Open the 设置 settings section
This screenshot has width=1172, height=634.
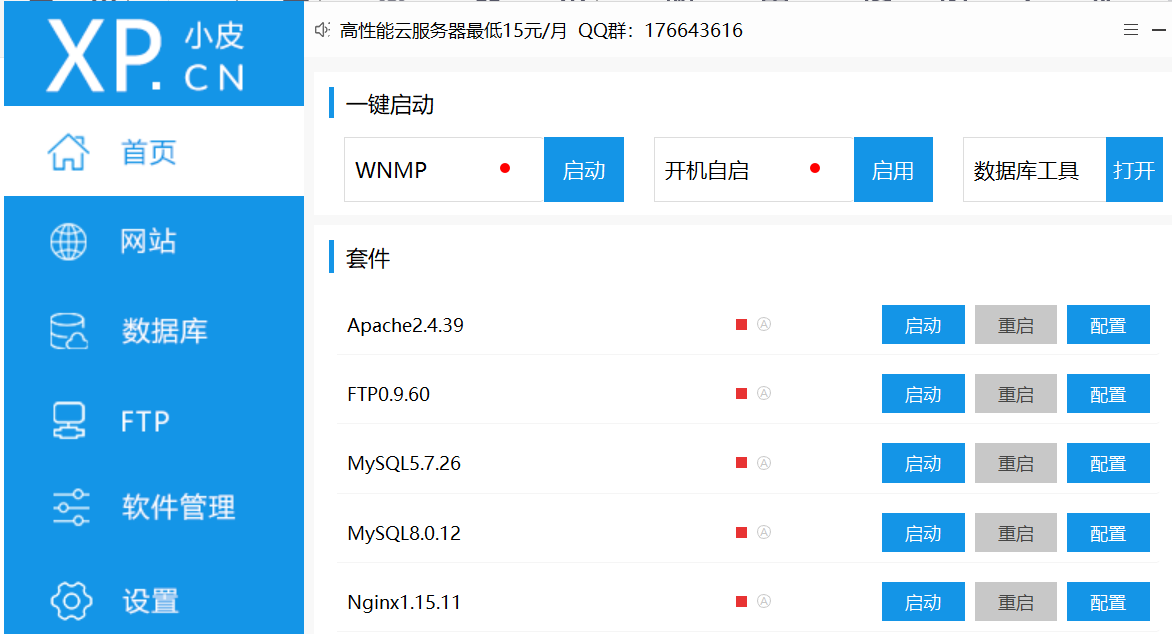coord(154,601)
